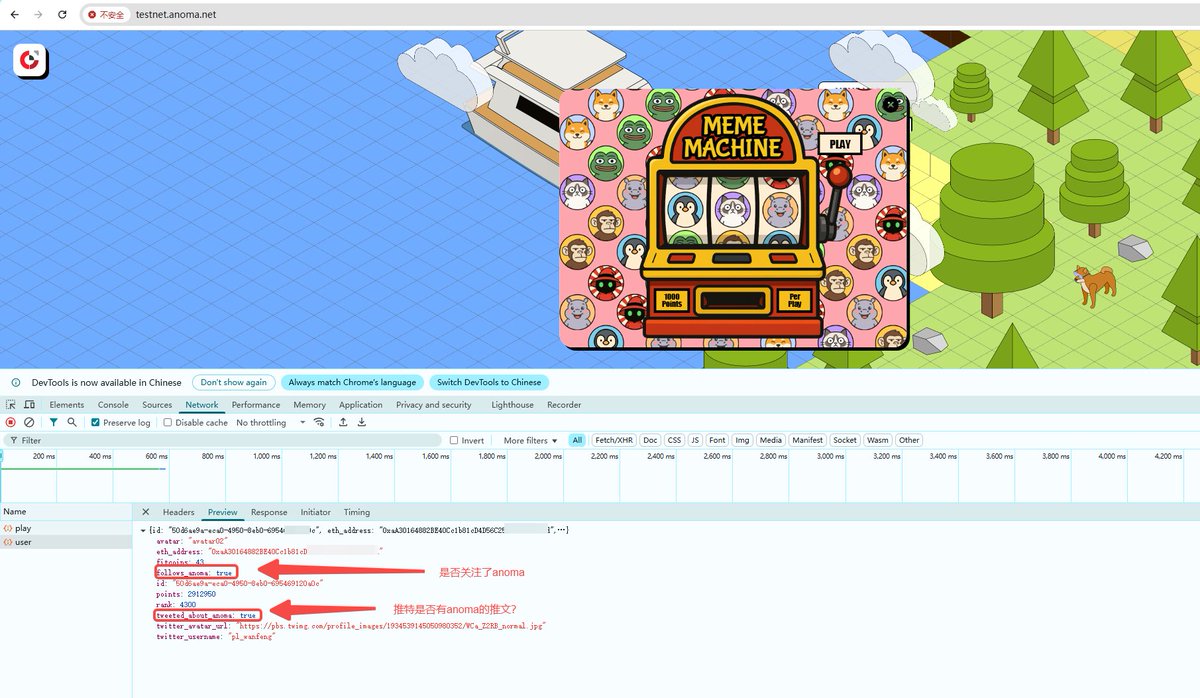Image resolution: width=1200 pixels, height=698 pixels.
Task: Go back with browser back arrow
Action: pos(14,15)
